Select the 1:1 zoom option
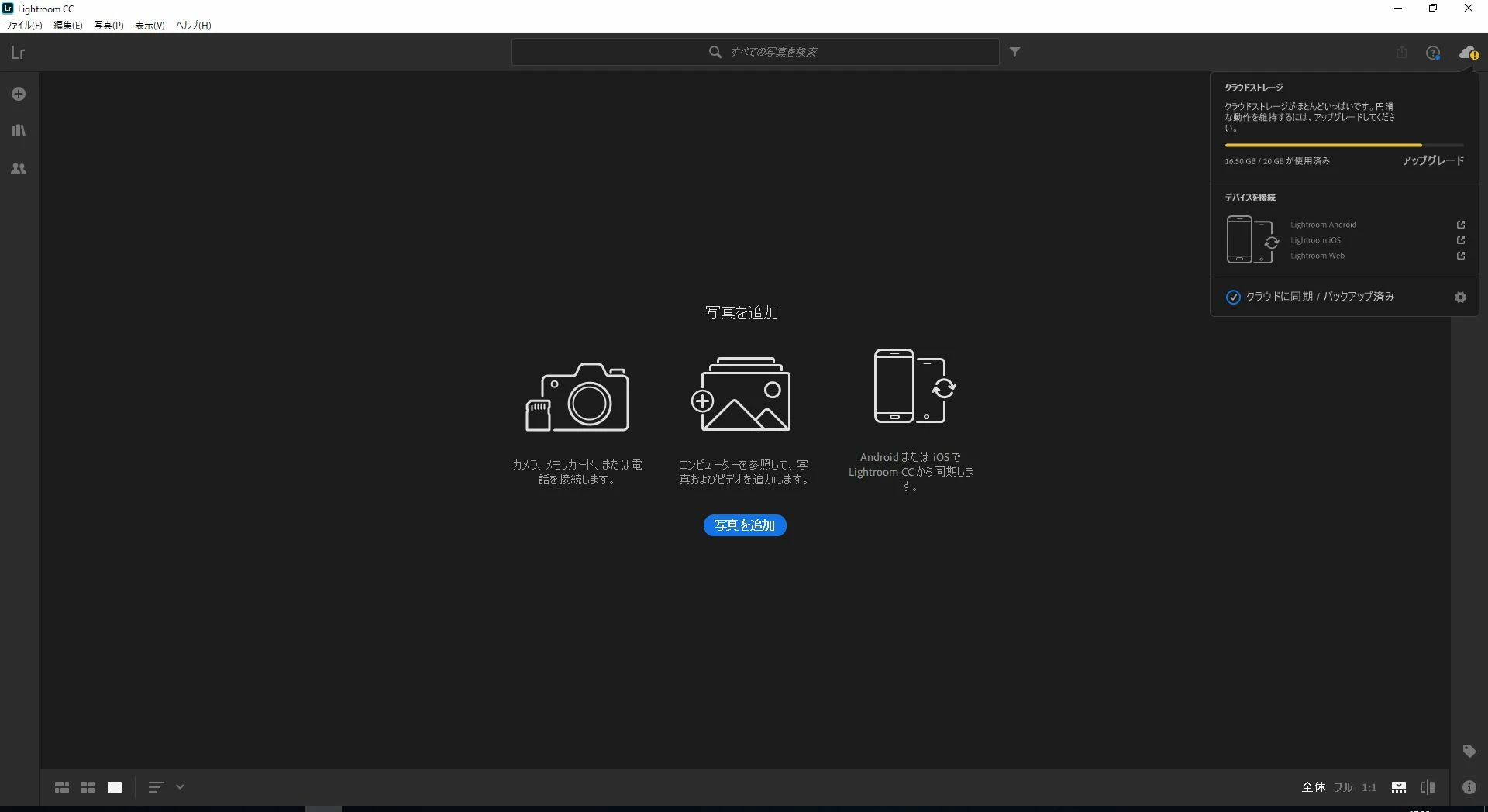 [x=1369, y=787]
